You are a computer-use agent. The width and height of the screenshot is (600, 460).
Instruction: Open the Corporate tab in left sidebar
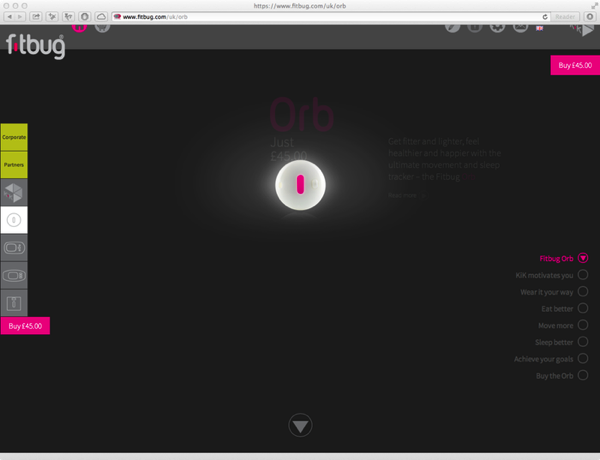click(14, 137)
